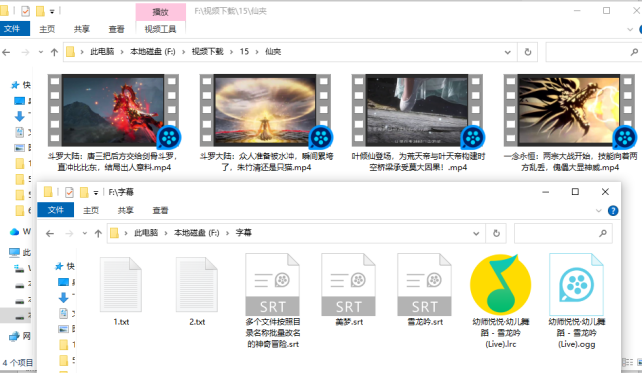642x374 pixels.
Task: Click new folder icon in 字幕 title bar
Action: tap(84, 192)
